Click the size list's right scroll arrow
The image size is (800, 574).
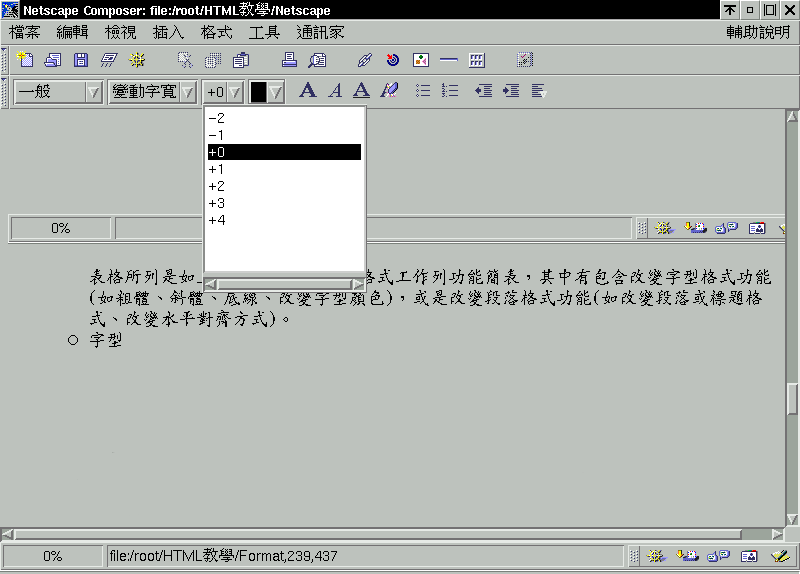[x=358, y=284]
